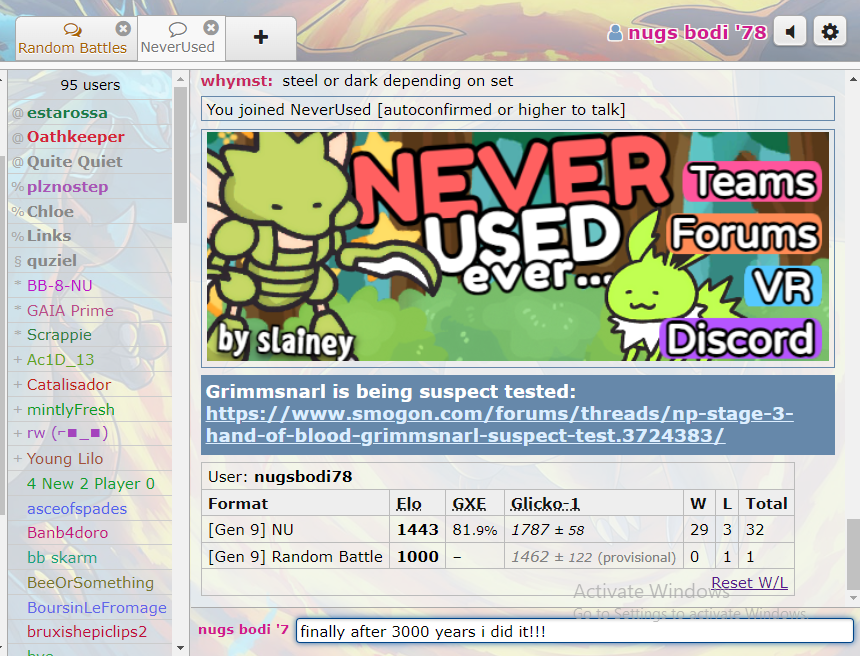
Task: Select user asceofspades in user list
Action: 90,508
